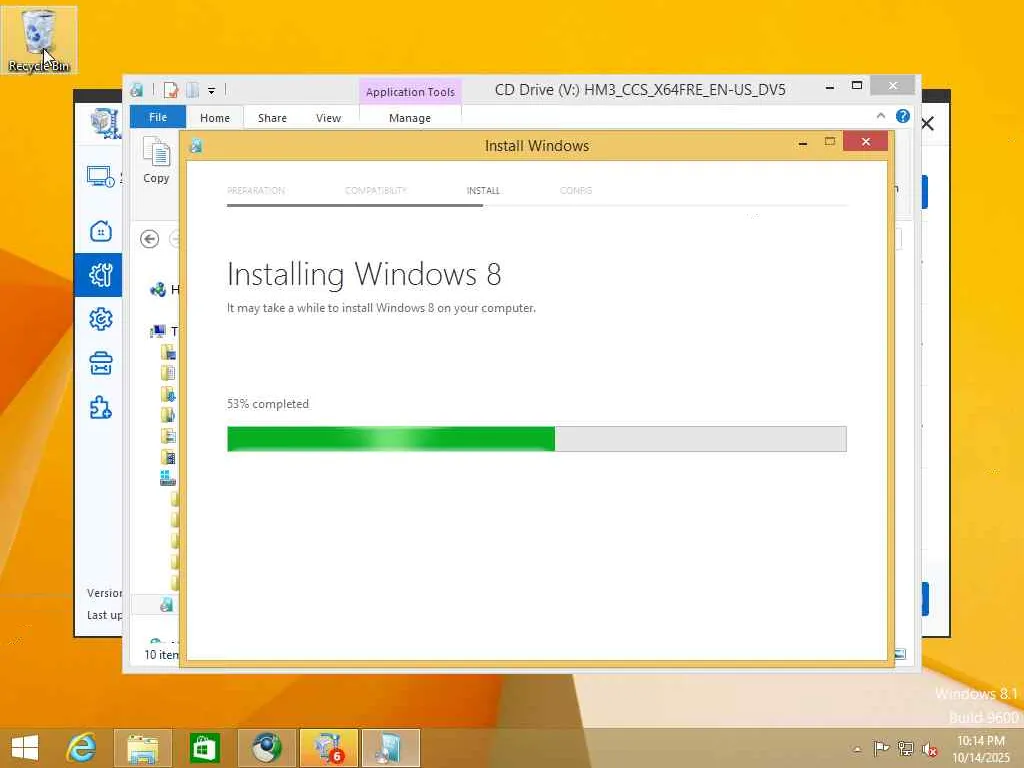Open the Windows Store taskbar icon
This screenshot has width=1024, height=768.
[204, 748]
